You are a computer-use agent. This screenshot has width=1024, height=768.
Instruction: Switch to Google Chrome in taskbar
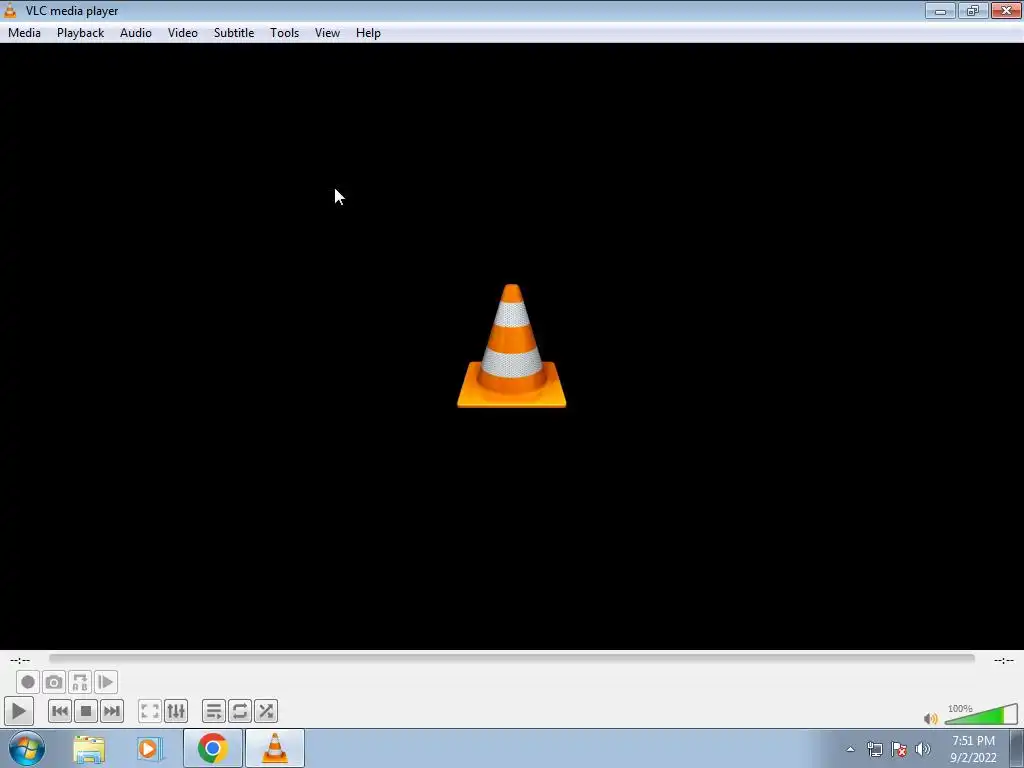212,748
